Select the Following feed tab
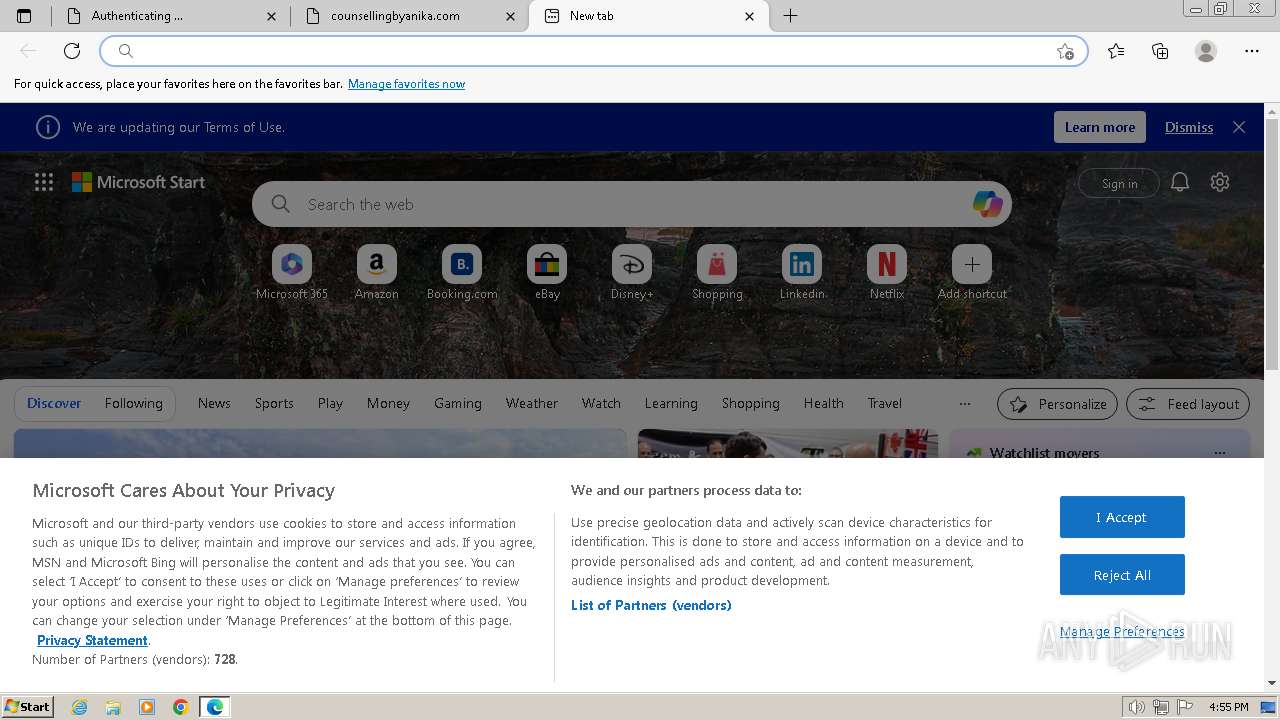1280x720 pixels. pos(133,403)
